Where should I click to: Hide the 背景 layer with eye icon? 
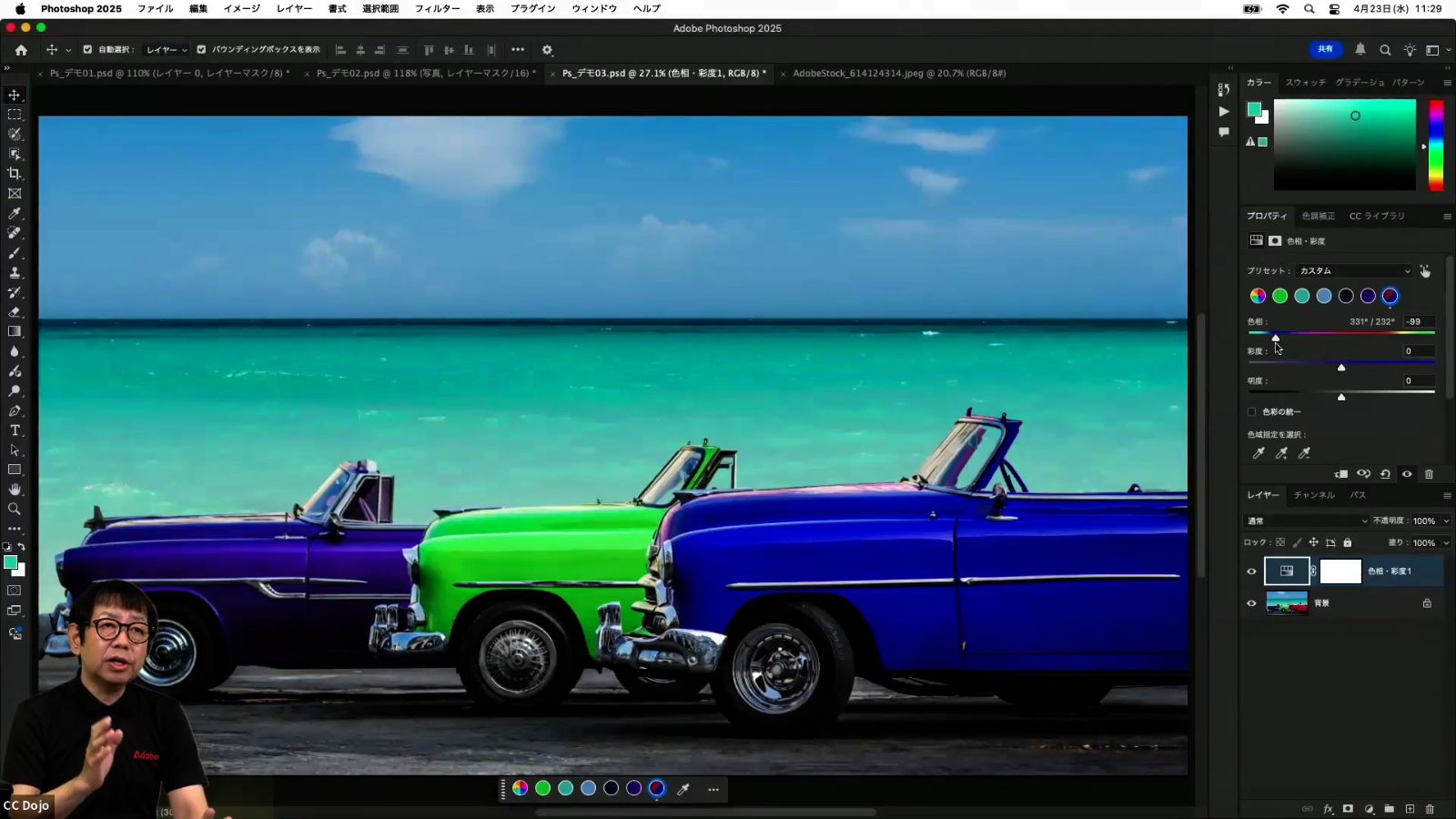(x=1251, y=603)
